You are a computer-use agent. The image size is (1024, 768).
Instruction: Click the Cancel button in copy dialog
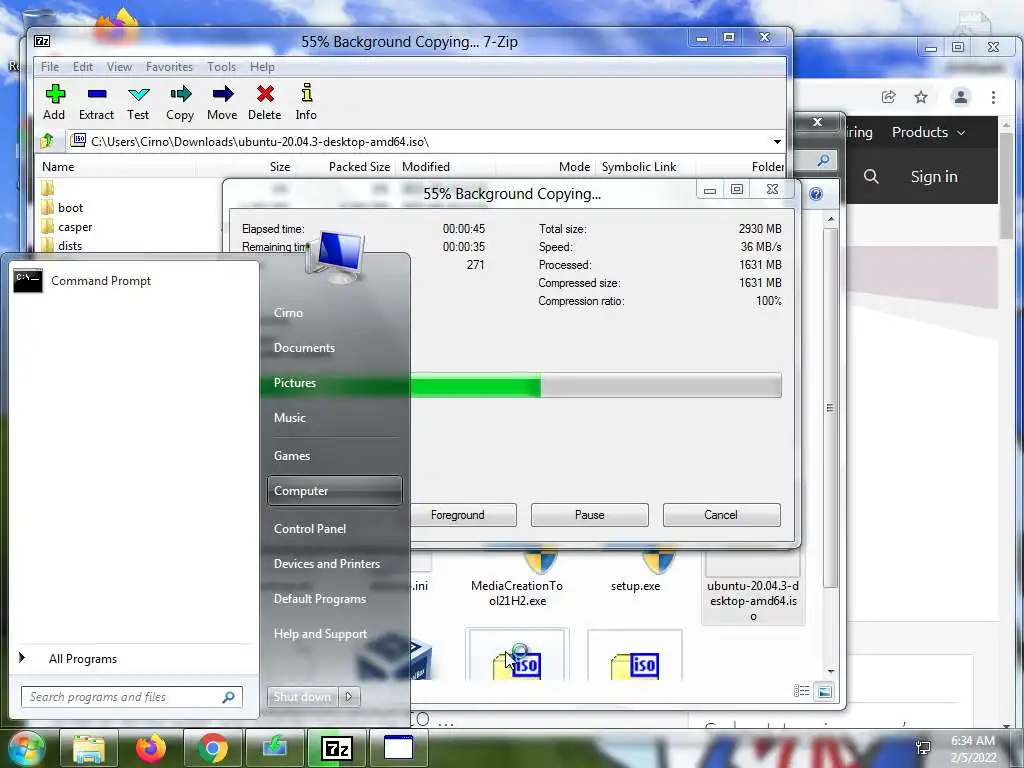[x=721, y=515]
